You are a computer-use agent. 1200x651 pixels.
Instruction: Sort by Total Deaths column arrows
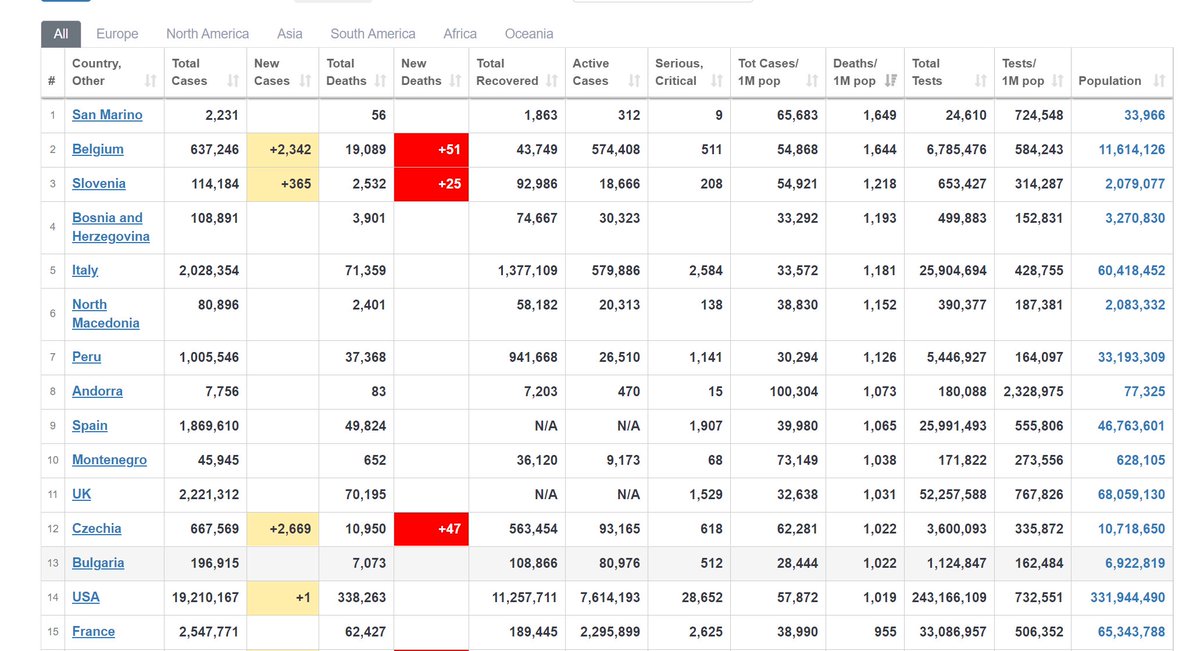[381, 81]
